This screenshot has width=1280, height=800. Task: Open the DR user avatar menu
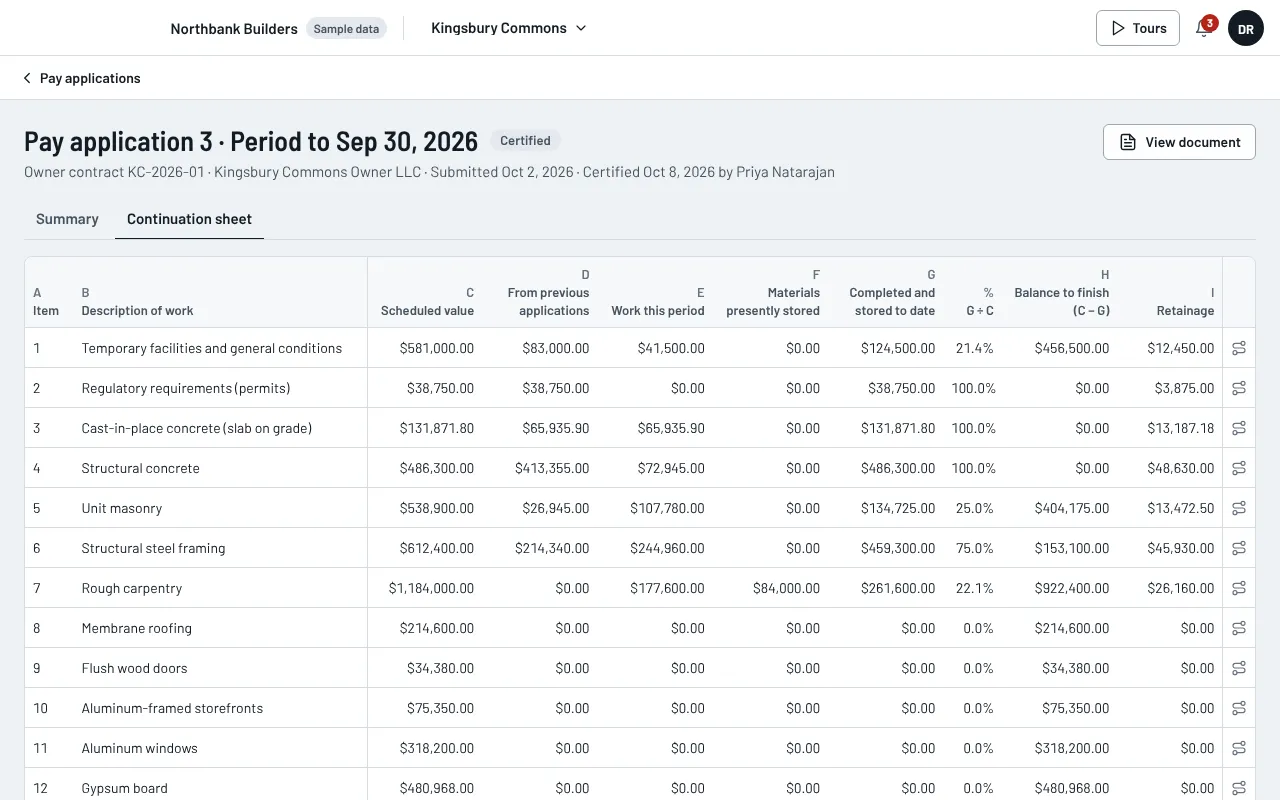coord(1246,29)
